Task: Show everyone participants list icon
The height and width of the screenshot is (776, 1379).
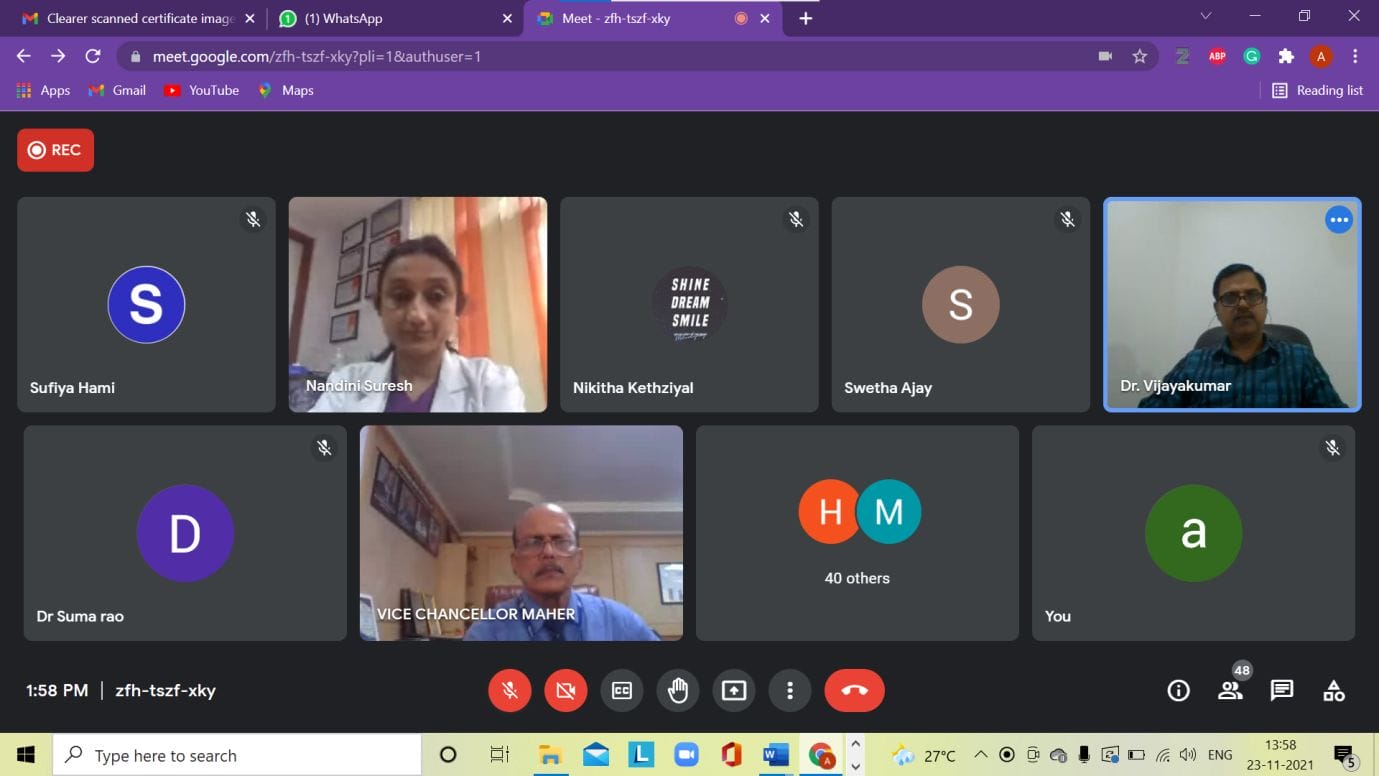Action: tap(1230, 690)
